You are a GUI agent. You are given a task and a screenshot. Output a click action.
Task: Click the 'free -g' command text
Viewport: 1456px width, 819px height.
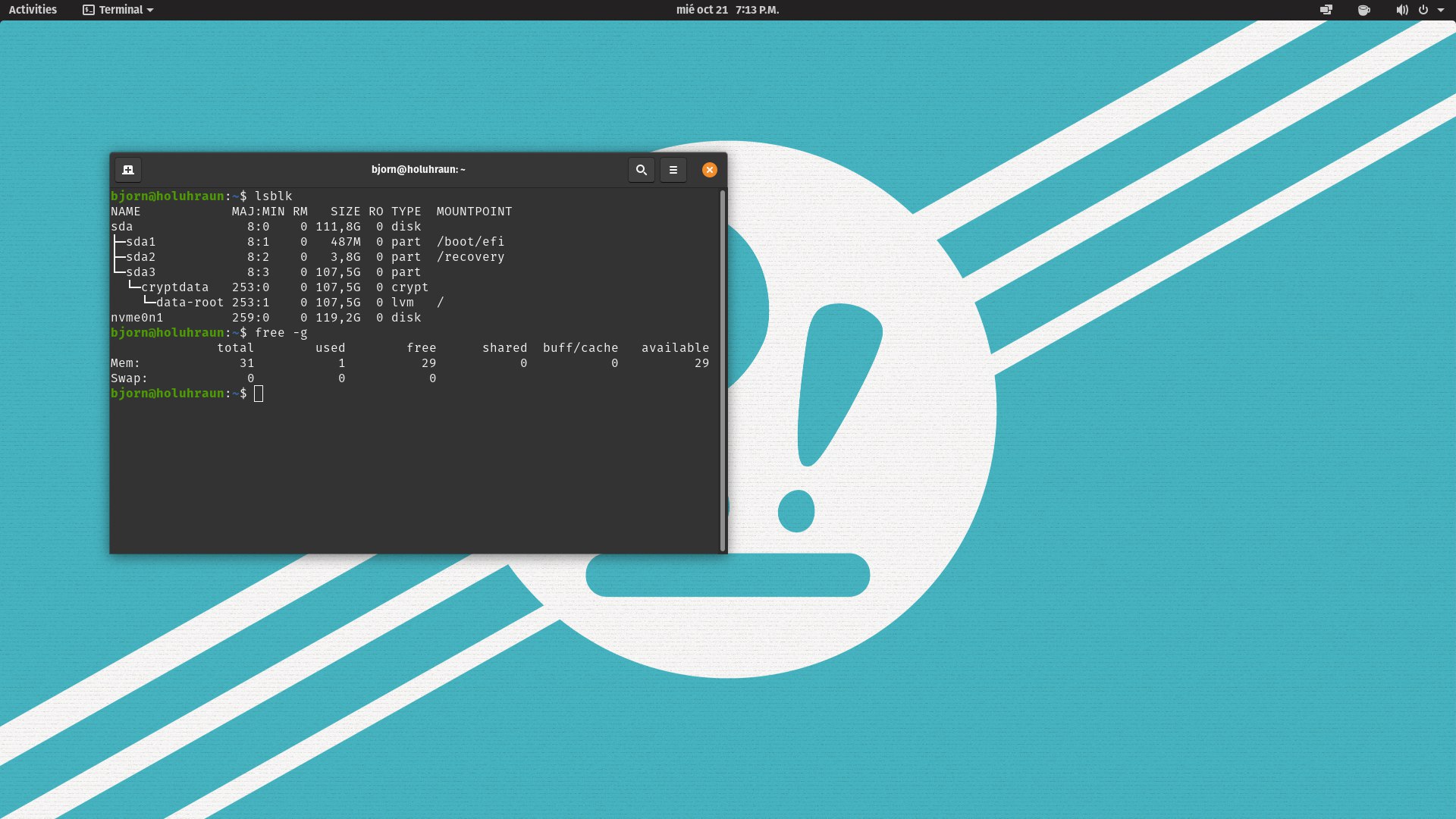pos(281,332)
